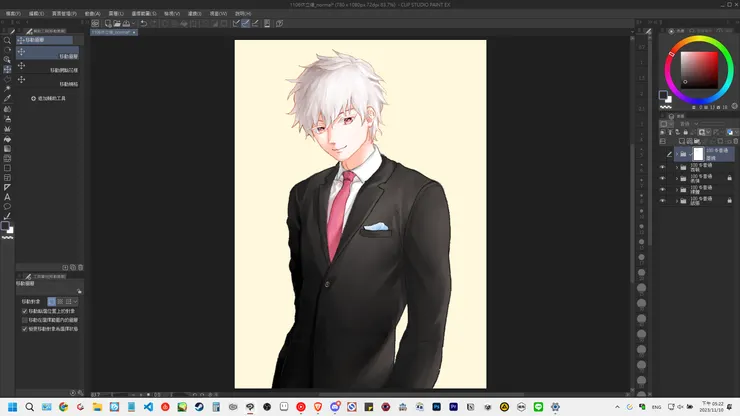Open Windows Start button on taskbar

pos(12,407)
